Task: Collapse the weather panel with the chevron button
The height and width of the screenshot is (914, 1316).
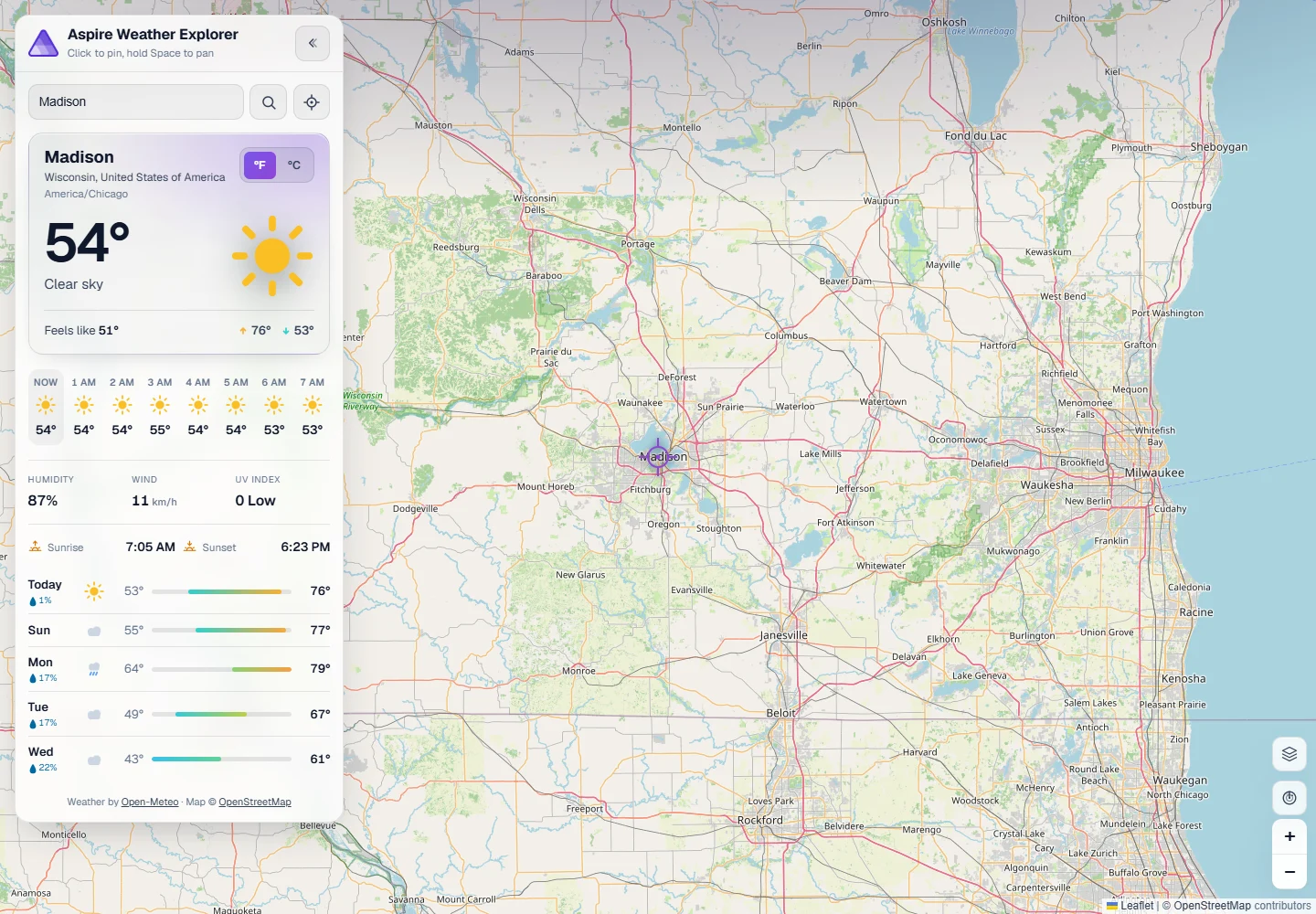Action: point(313,43)
